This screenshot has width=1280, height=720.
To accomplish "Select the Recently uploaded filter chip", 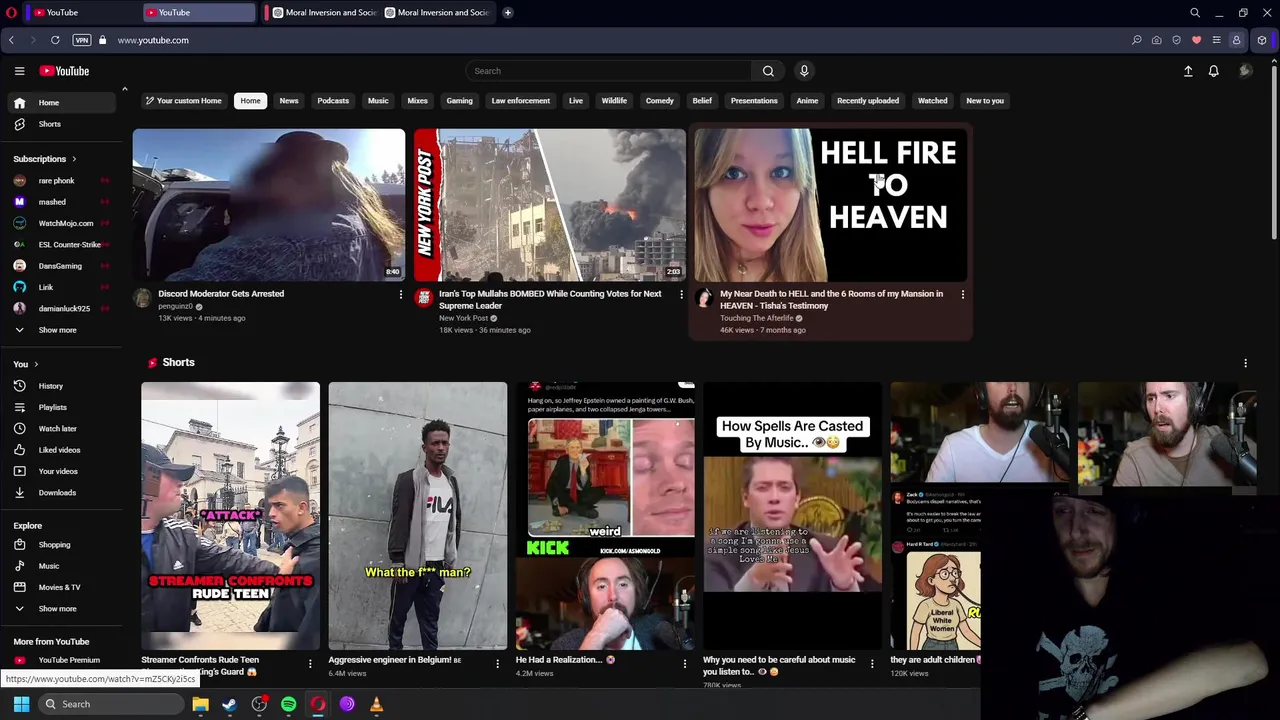I will pyautogui.click(x=867, y=101).
